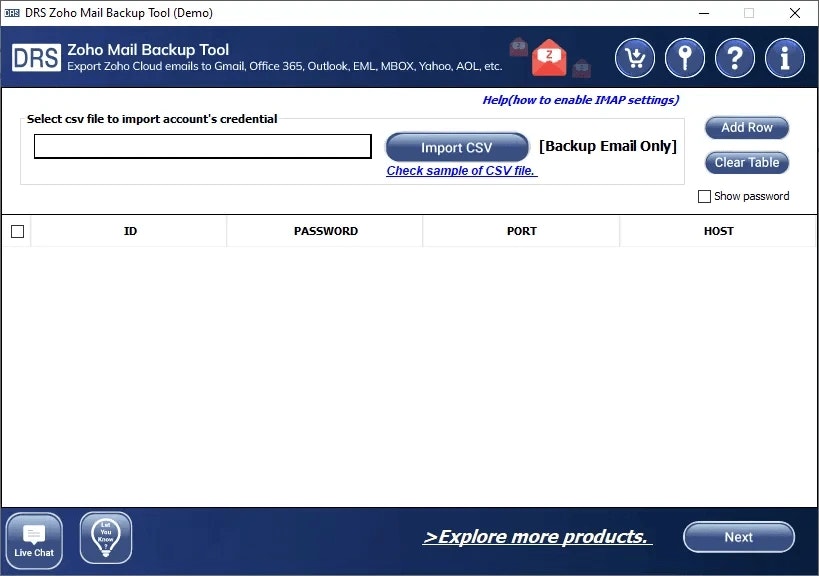Follow the Explore more products link
Image resolution: width=819 pixels, height=576 pixels.
pyautogui.click(x=537, y=537)
